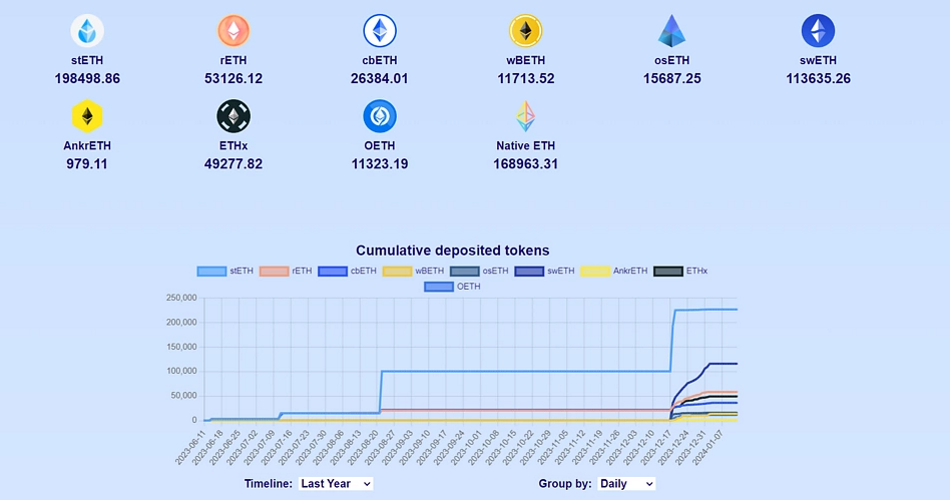950x500 pixels.
Task: Click the rETH token icon
Action: [233, 30]
